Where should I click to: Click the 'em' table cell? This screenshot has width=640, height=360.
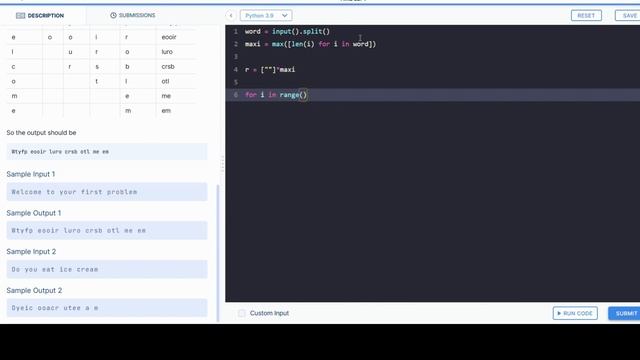pos(166,111)
